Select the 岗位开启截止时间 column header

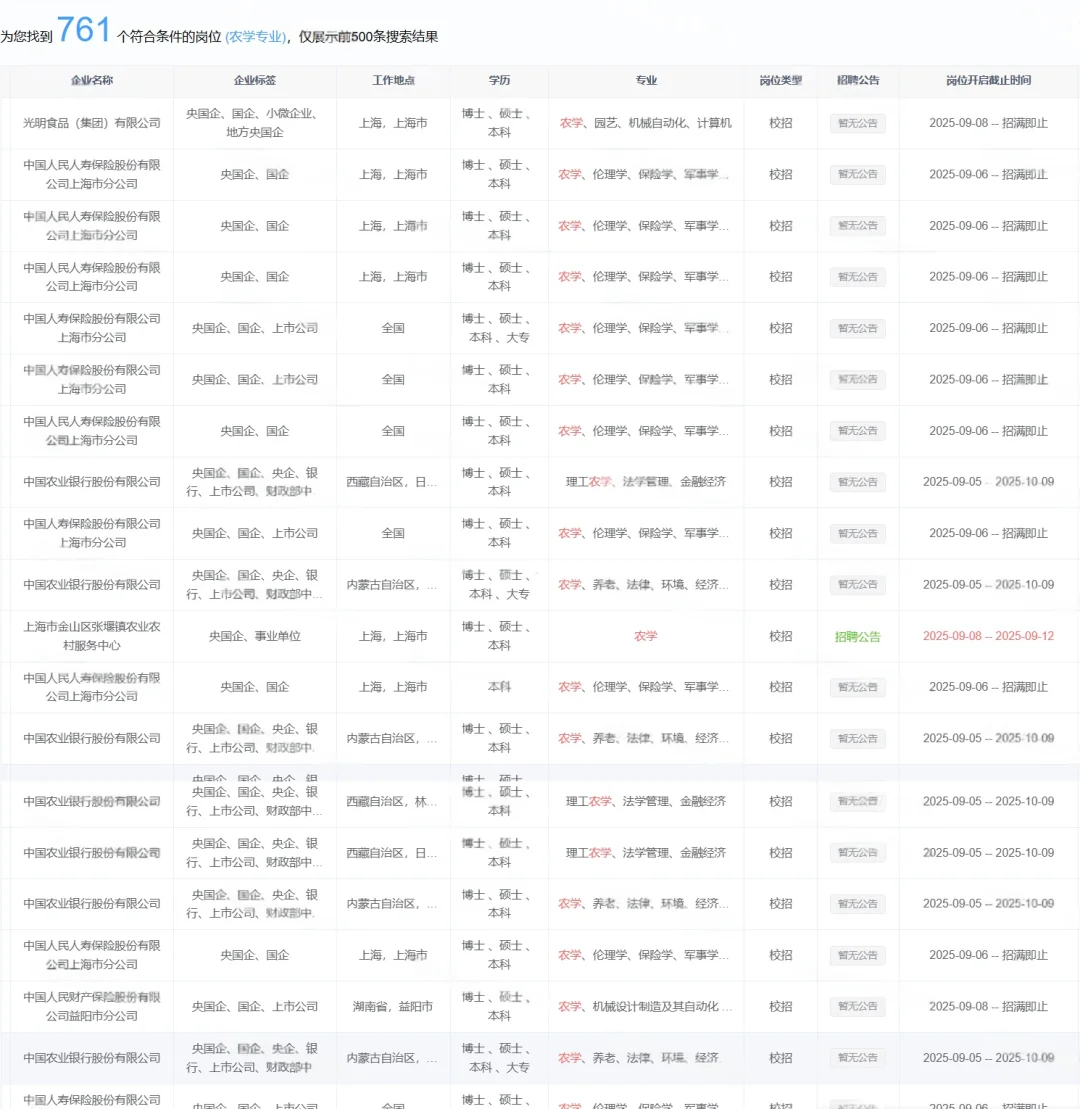pyautogui.click(x=989, y=80)
